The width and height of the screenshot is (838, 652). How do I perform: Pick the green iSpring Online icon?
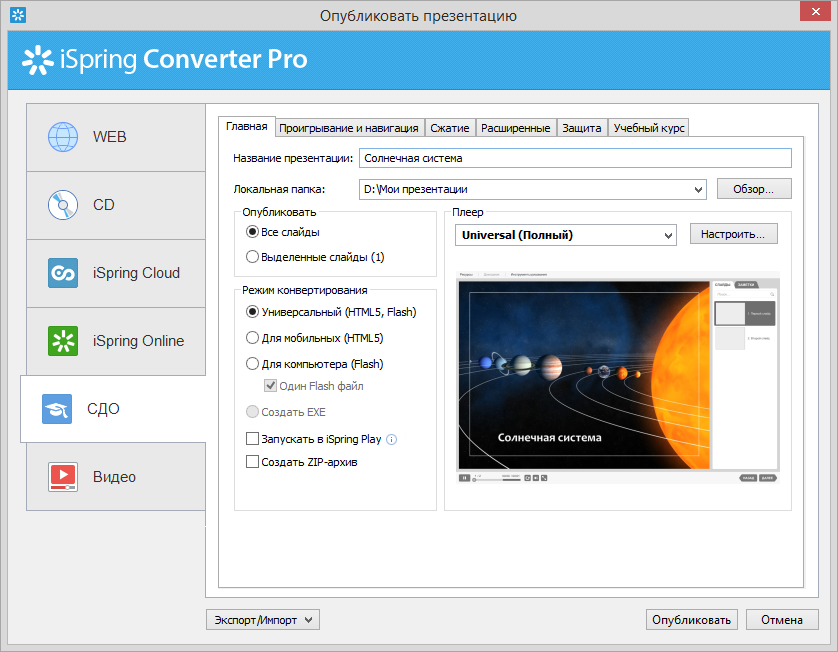pyautogui.click(x=63, y=341)
